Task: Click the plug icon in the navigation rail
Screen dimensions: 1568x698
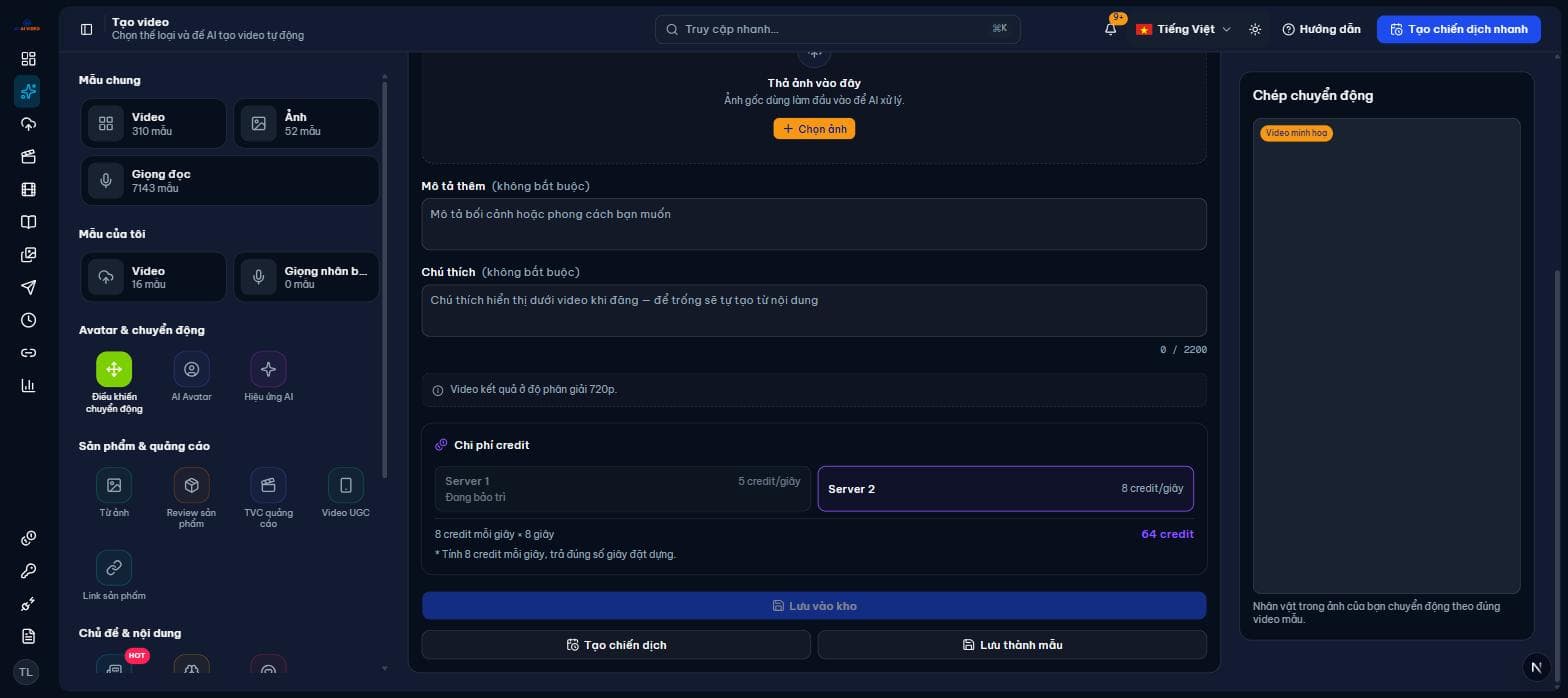Action: tap(28, 604)
